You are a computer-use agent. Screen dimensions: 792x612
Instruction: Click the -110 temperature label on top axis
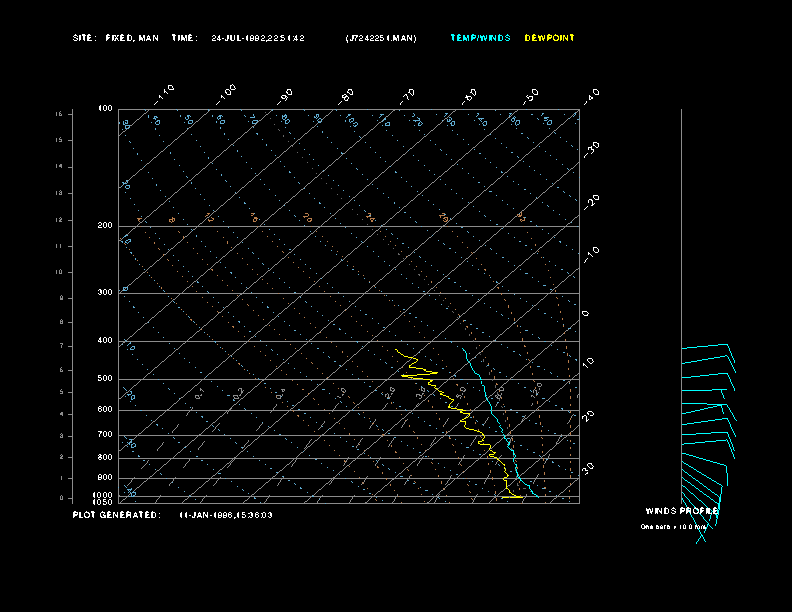[x=166, y=93]
